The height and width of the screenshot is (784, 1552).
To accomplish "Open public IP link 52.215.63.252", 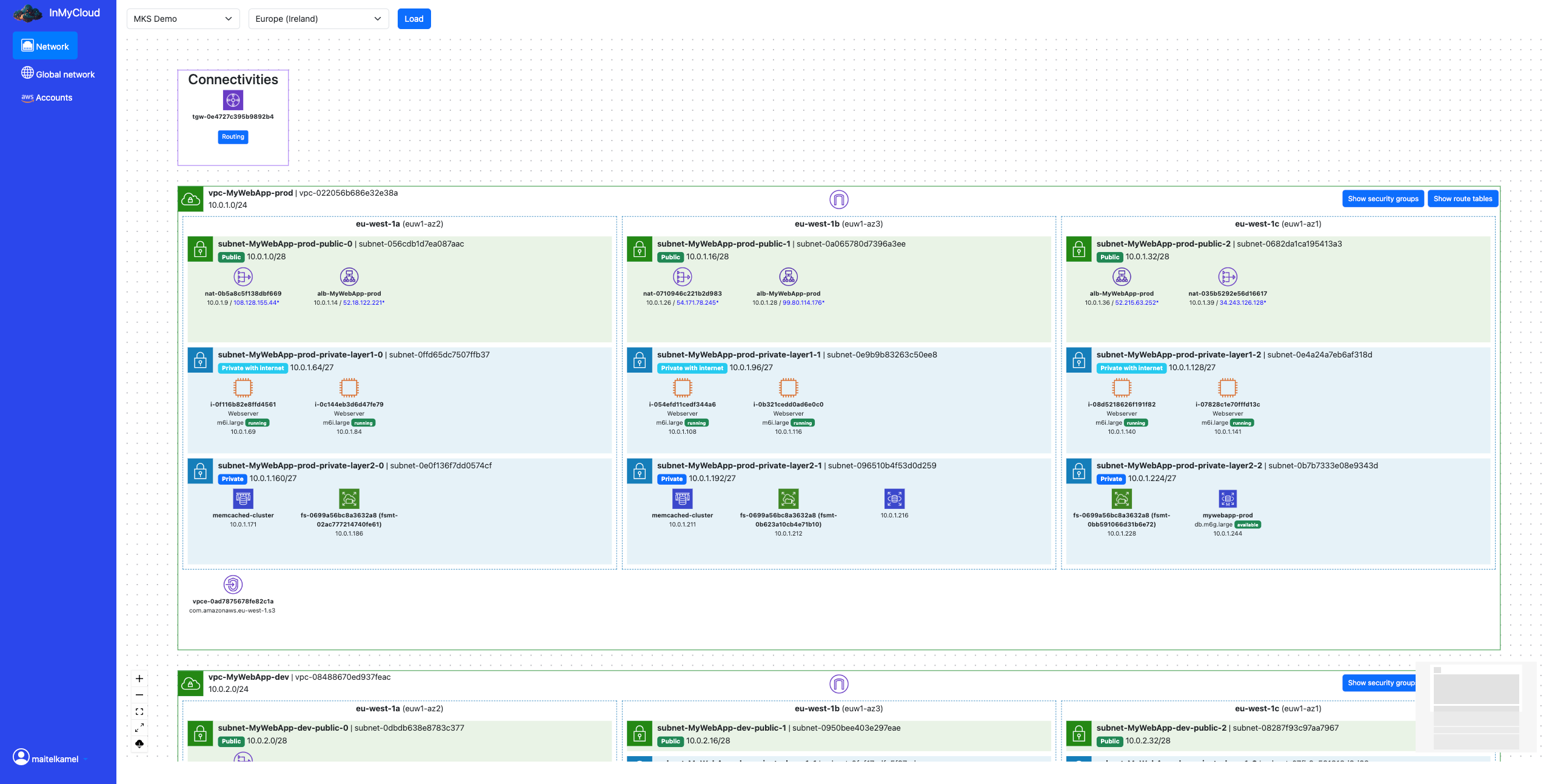I will (1137, 303).
